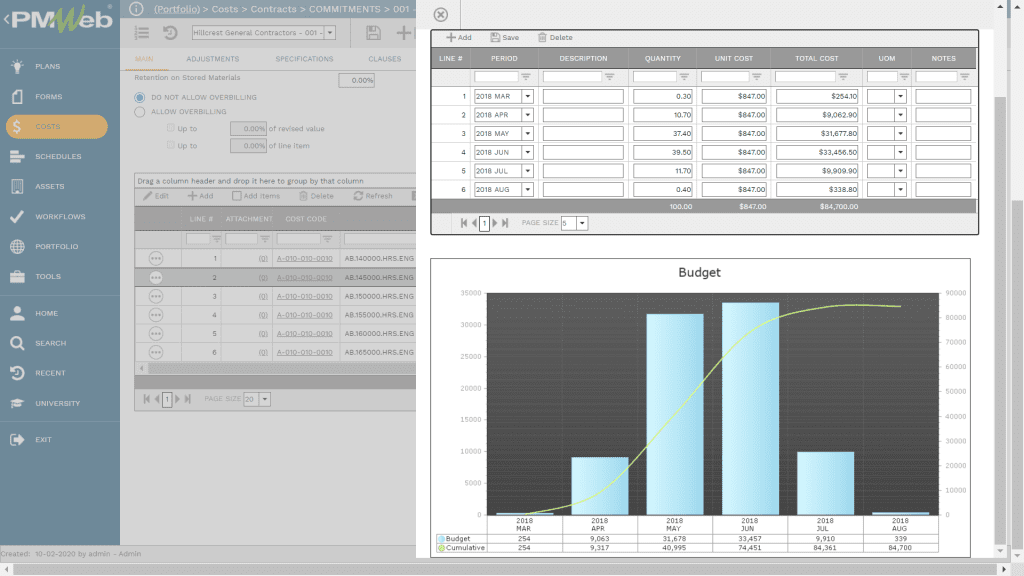Click Retention on Stored Materials field

click(x=357, y=80)
